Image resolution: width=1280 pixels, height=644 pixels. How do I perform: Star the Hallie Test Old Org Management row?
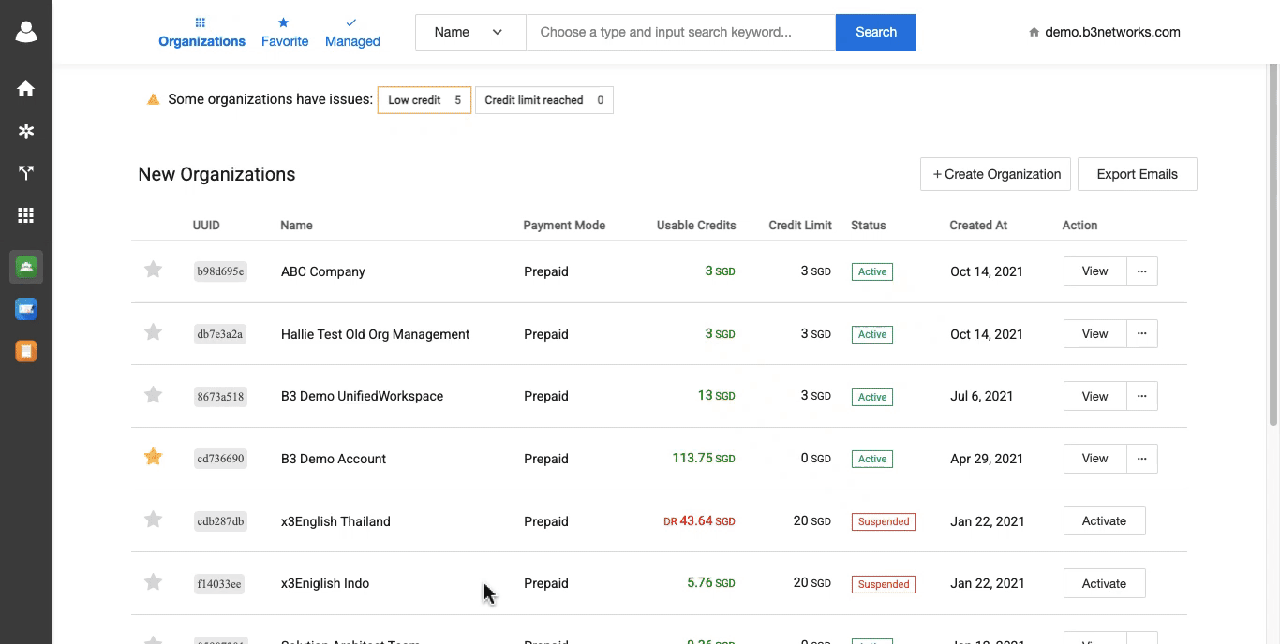tap(153, 332)
